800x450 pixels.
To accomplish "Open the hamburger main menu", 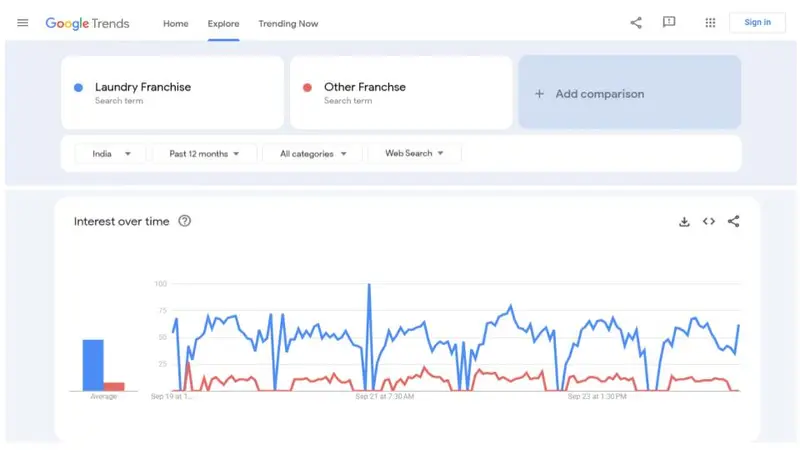I will coord(23,23).
